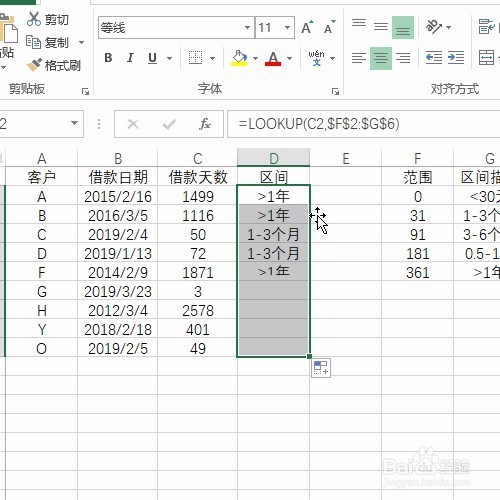The image size is (500, 500).
Task: Toggle bottom vertical alignment
Action: (x=403, y=27)
